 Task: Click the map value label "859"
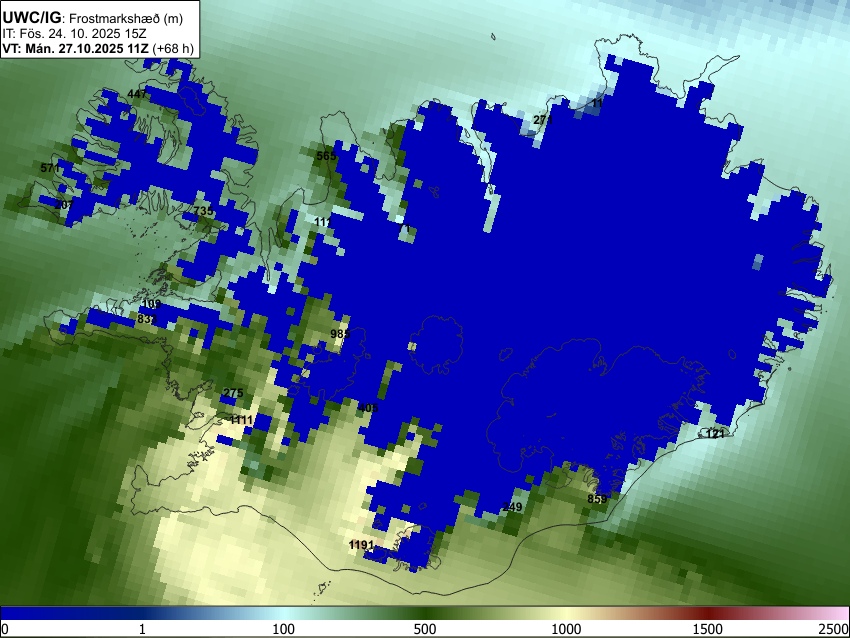(597, 499)
